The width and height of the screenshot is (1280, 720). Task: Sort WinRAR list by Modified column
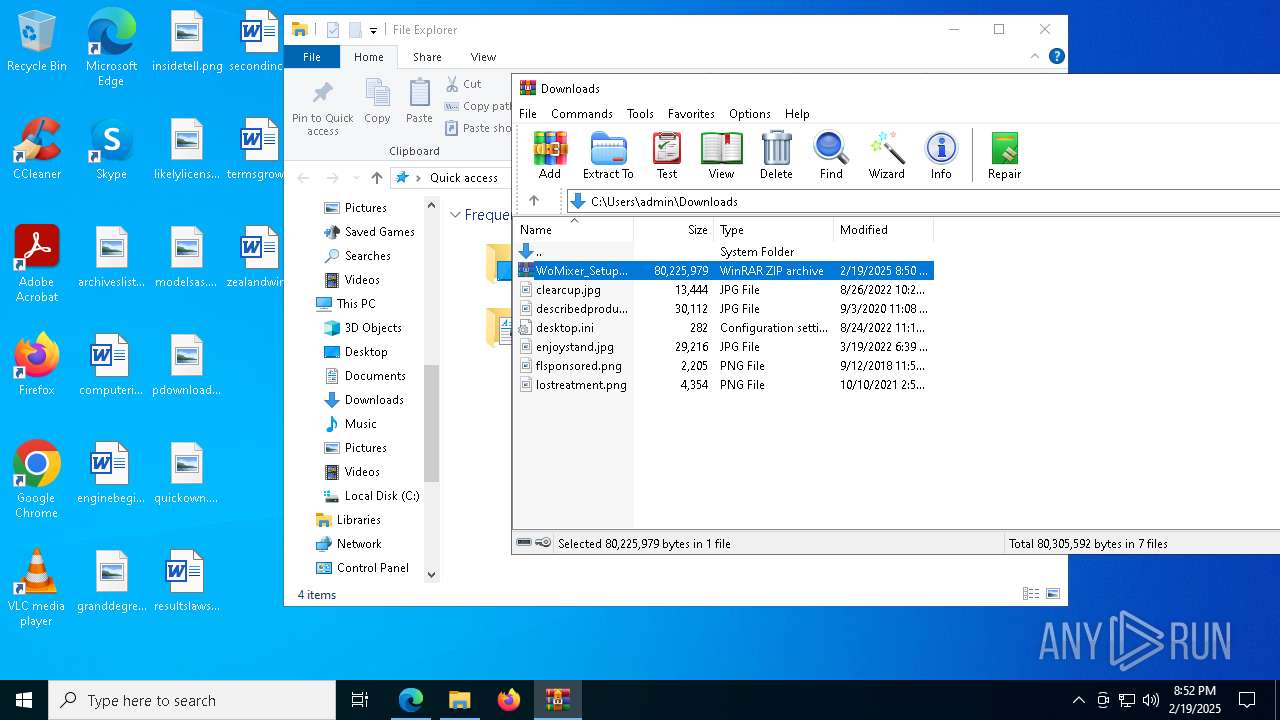(x=883, y=230)
